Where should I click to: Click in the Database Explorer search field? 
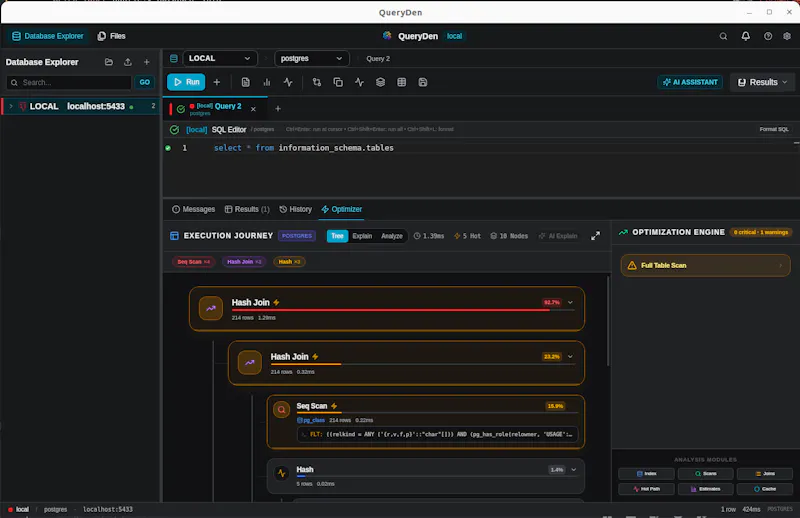click(69, 82)
